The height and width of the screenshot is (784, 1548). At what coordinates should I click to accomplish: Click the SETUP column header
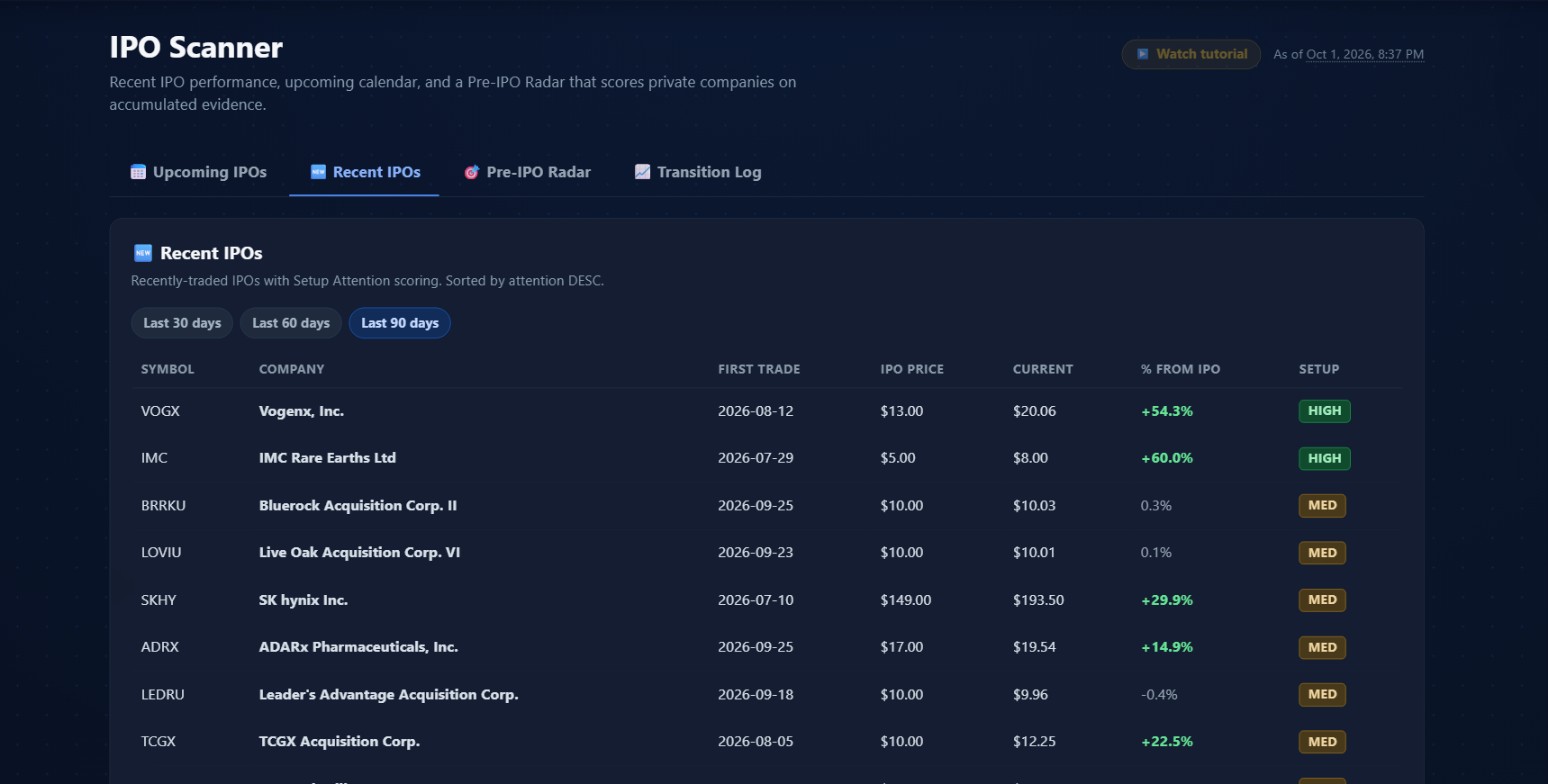[1319, 369]
